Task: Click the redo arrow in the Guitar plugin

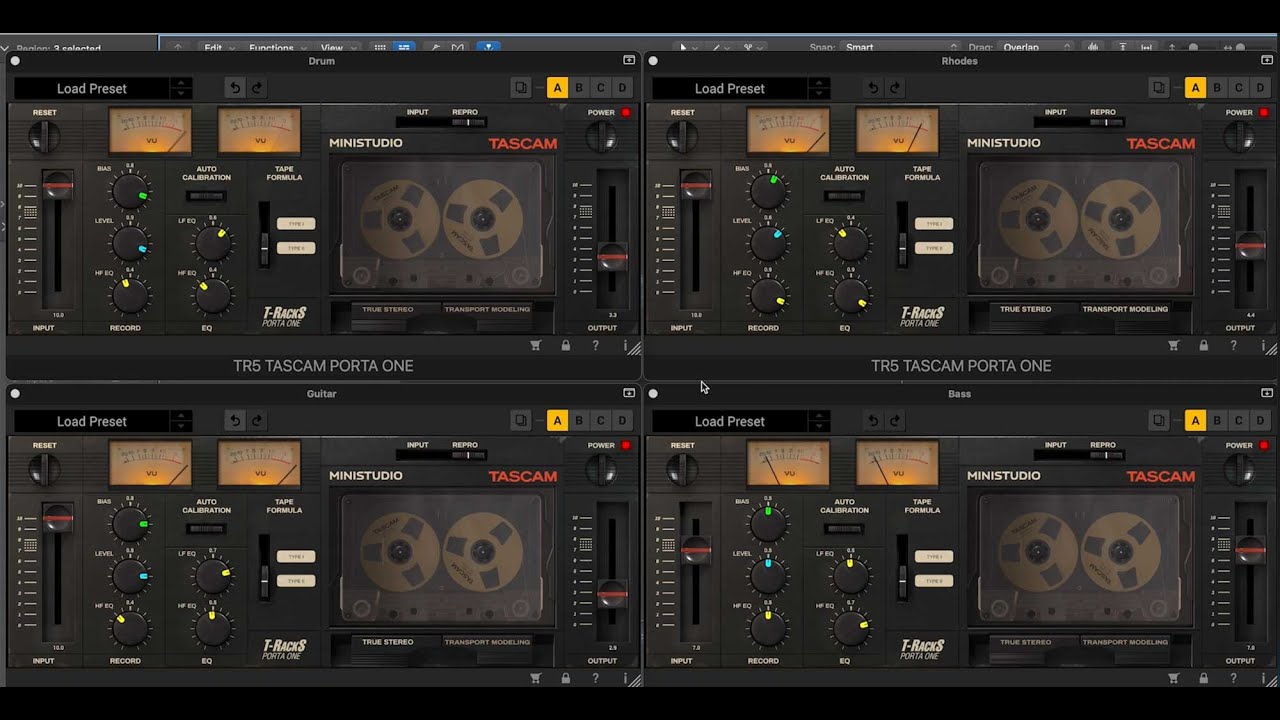Action: [x=256, y=420]
